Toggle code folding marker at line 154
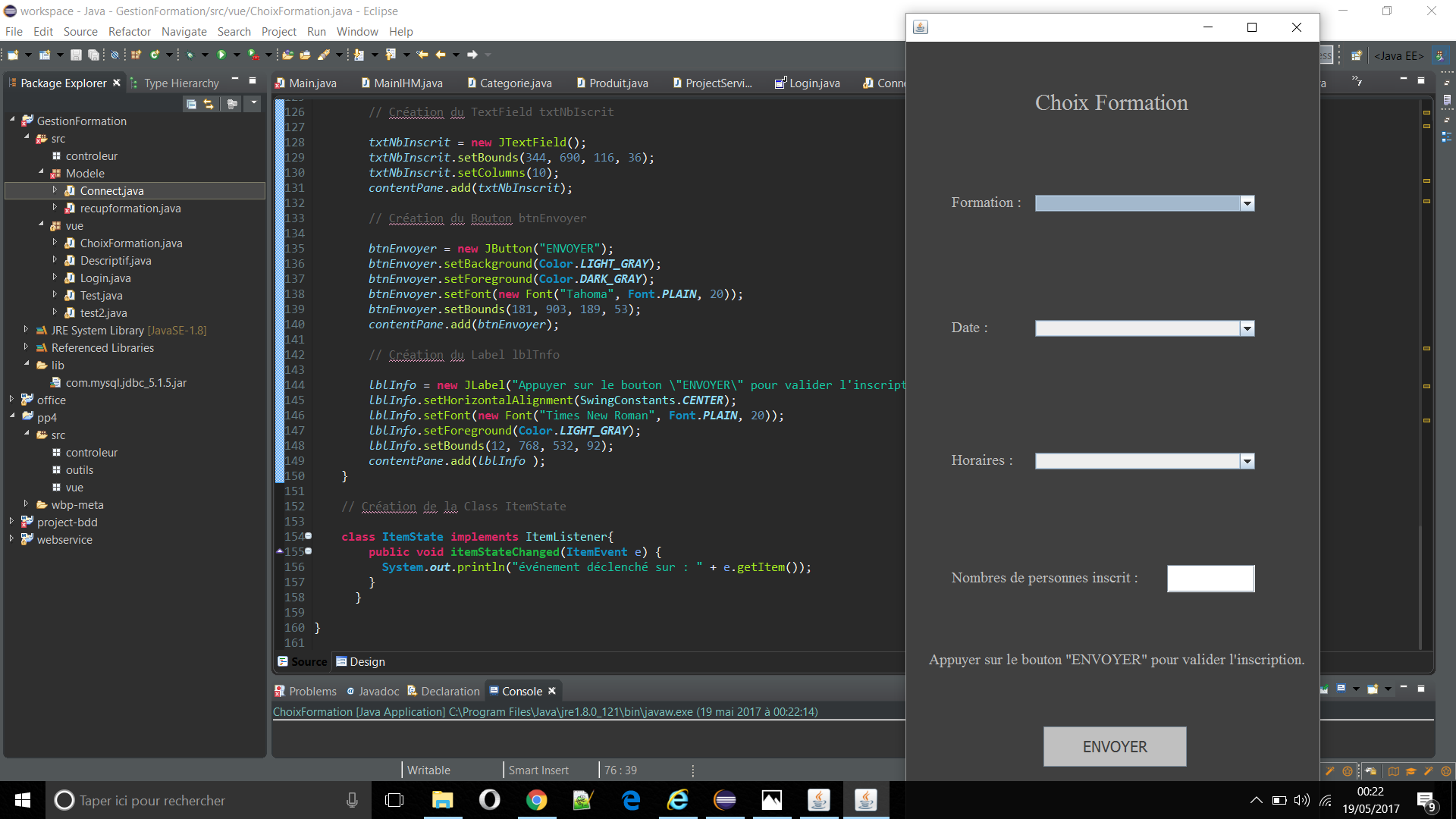1456x819 pixels. [308, 536]
